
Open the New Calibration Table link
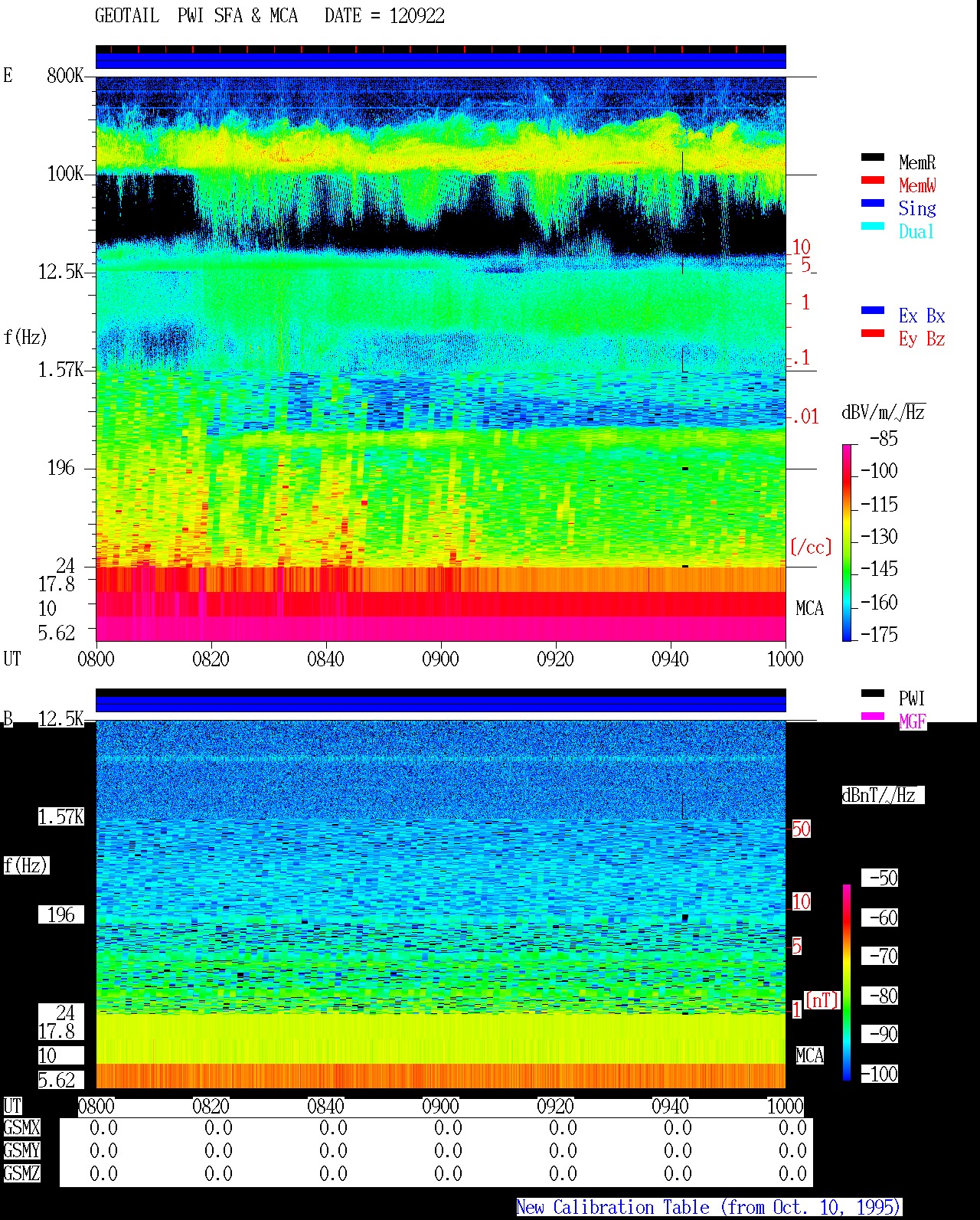coord(708,1208)
